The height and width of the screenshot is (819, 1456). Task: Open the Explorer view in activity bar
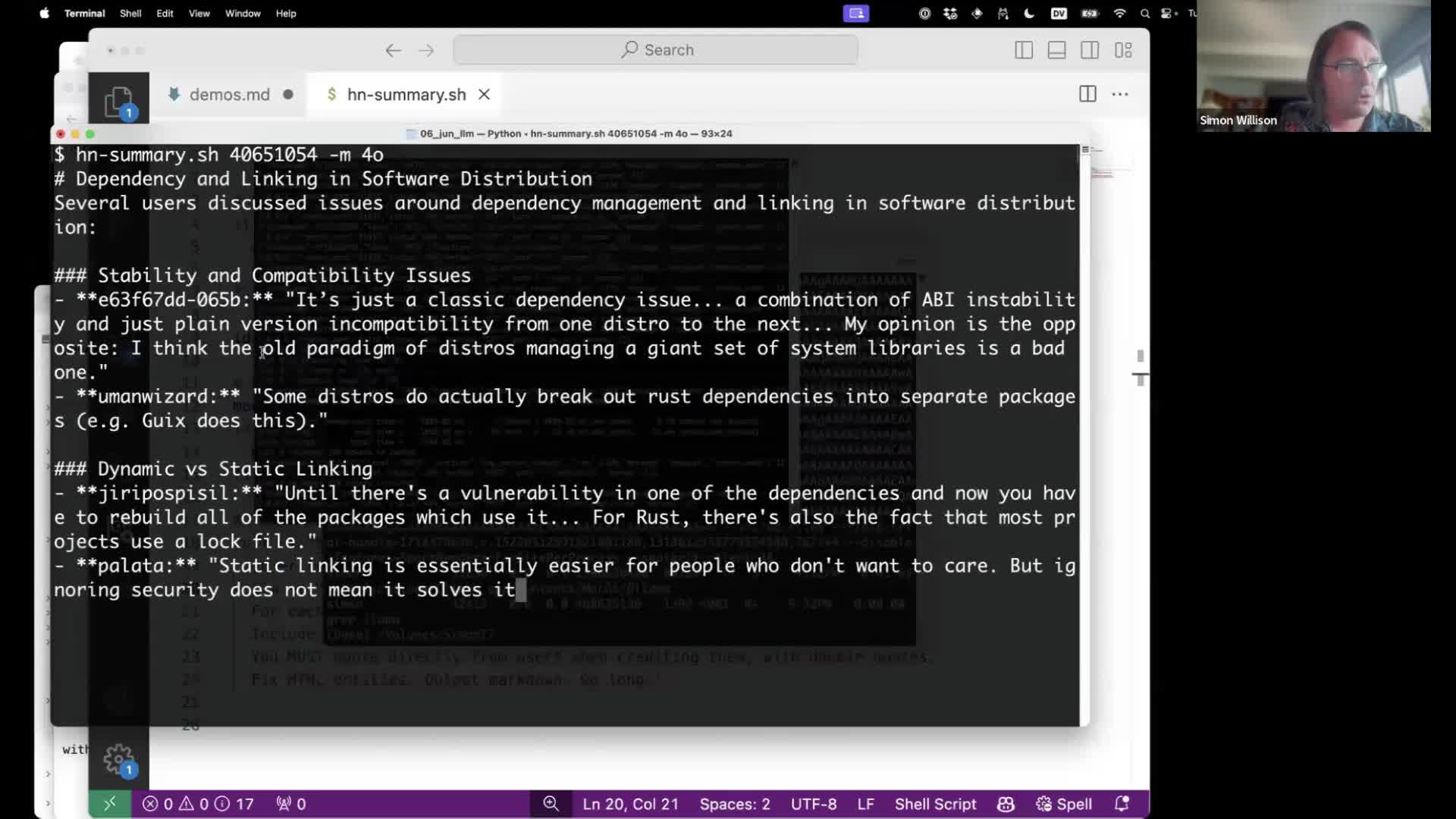(118, 102)
